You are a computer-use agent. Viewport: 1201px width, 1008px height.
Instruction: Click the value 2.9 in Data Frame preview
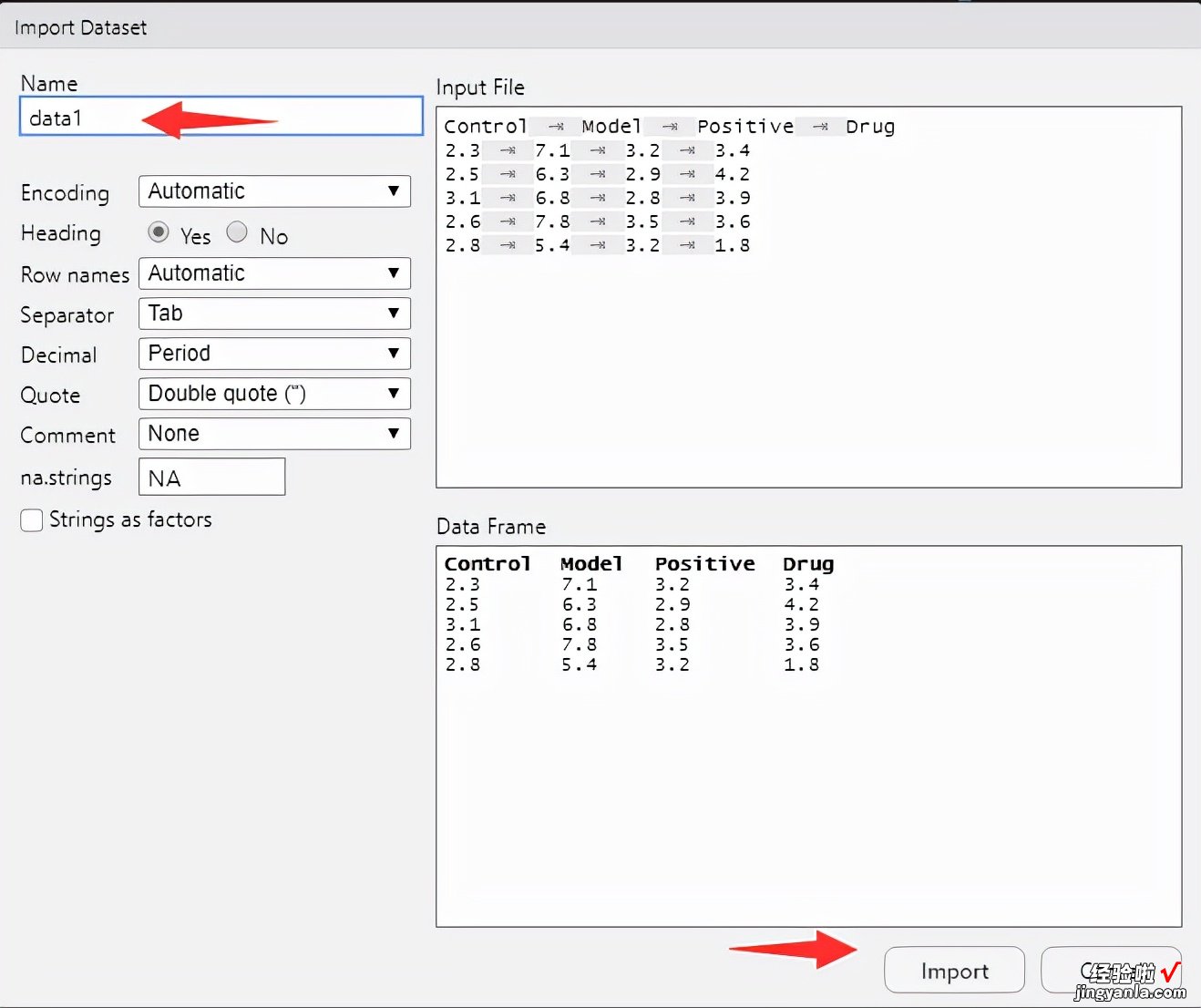(x=672, y=604)
